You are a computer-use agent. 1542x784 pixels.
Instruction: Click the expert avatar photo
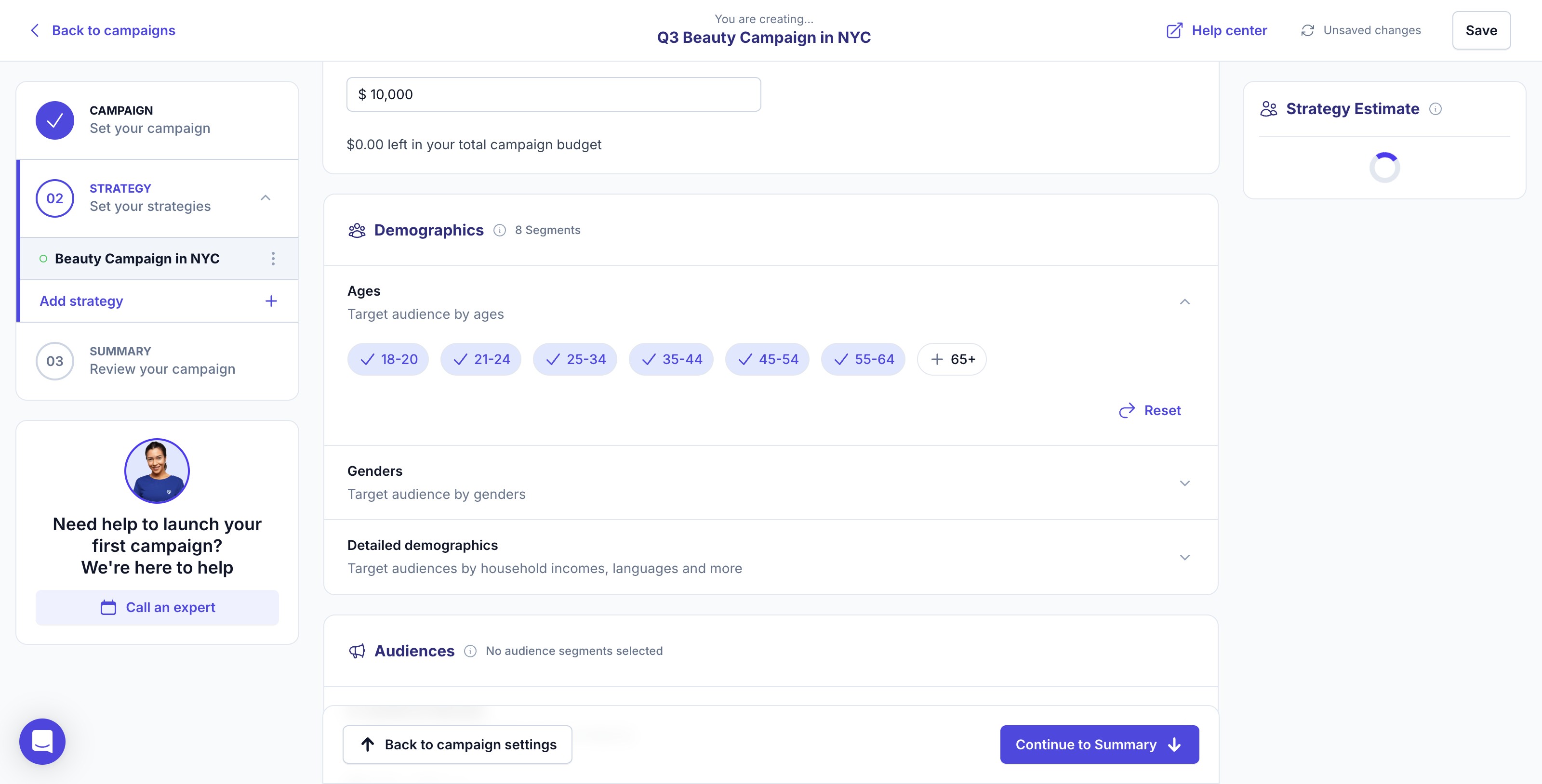coord(157,471)
